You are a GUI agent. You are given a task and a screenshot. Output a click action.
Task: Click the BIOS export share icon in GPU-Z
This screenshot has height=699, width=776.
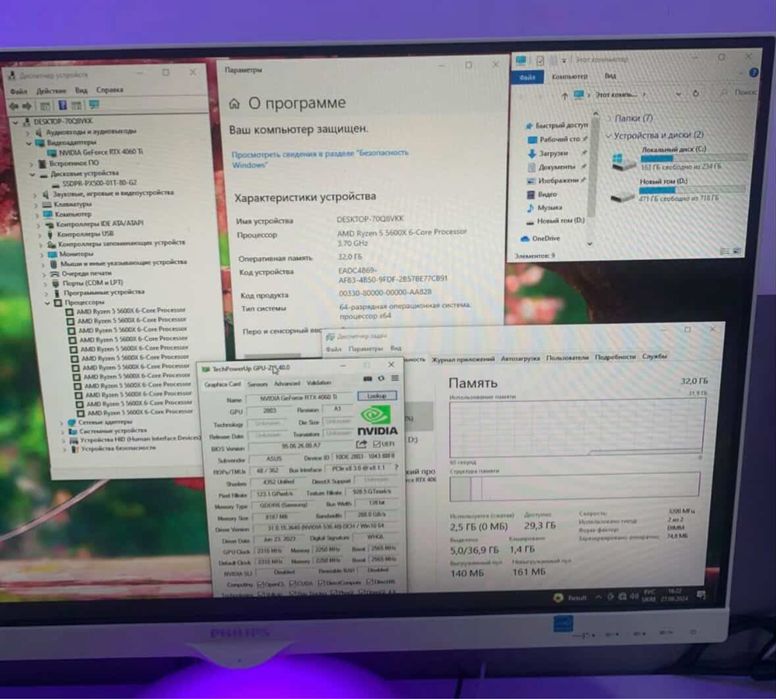[x=361, y=444]
